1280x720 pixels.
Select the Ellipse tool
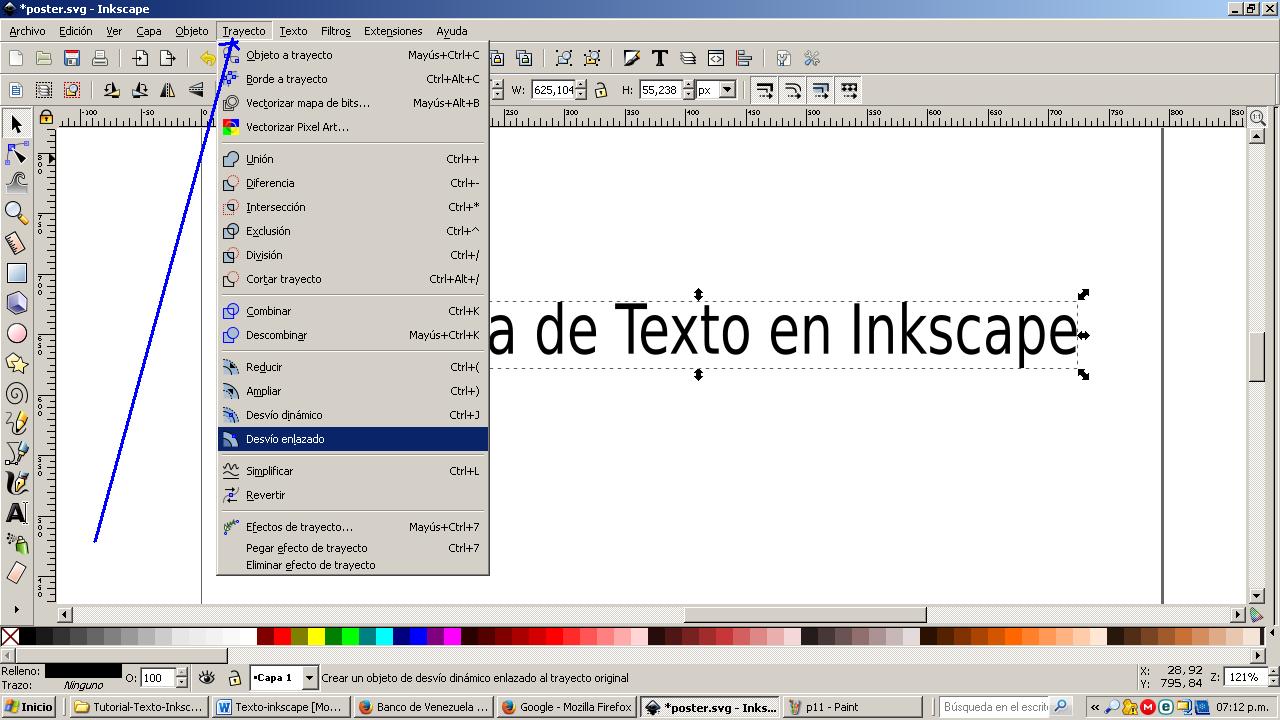click(x=16, y=333)
